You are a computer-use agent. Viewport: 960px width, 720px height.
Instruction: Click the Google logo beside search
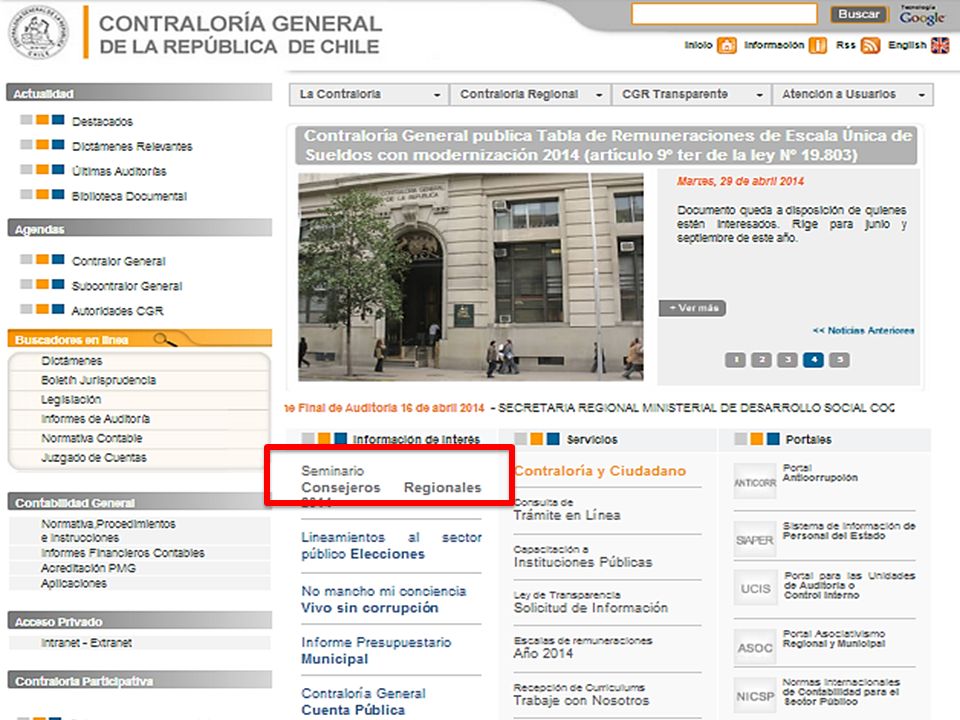[x=921, y=15]
